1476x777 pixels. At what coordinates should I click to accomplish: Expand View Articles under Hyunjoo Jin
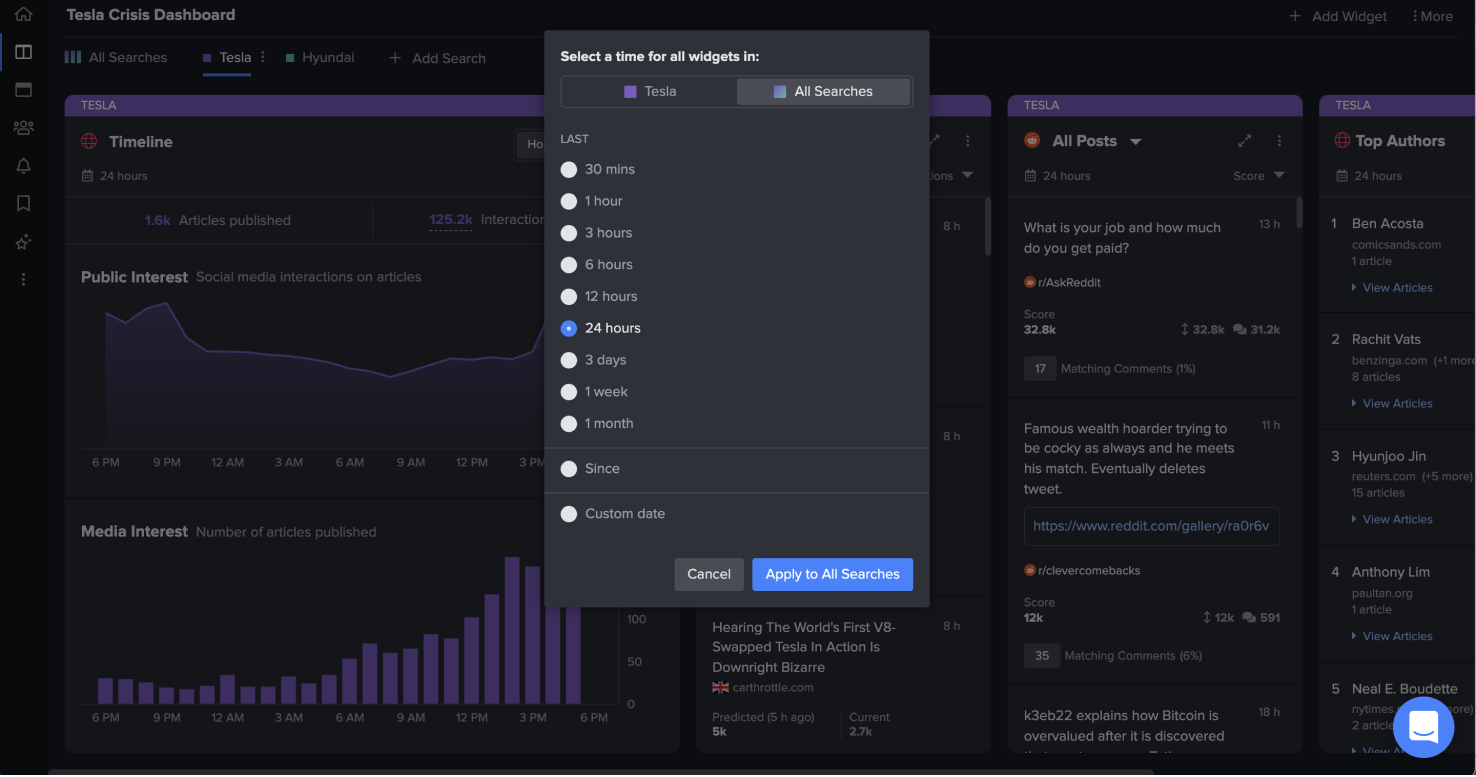click(1392, 520)
